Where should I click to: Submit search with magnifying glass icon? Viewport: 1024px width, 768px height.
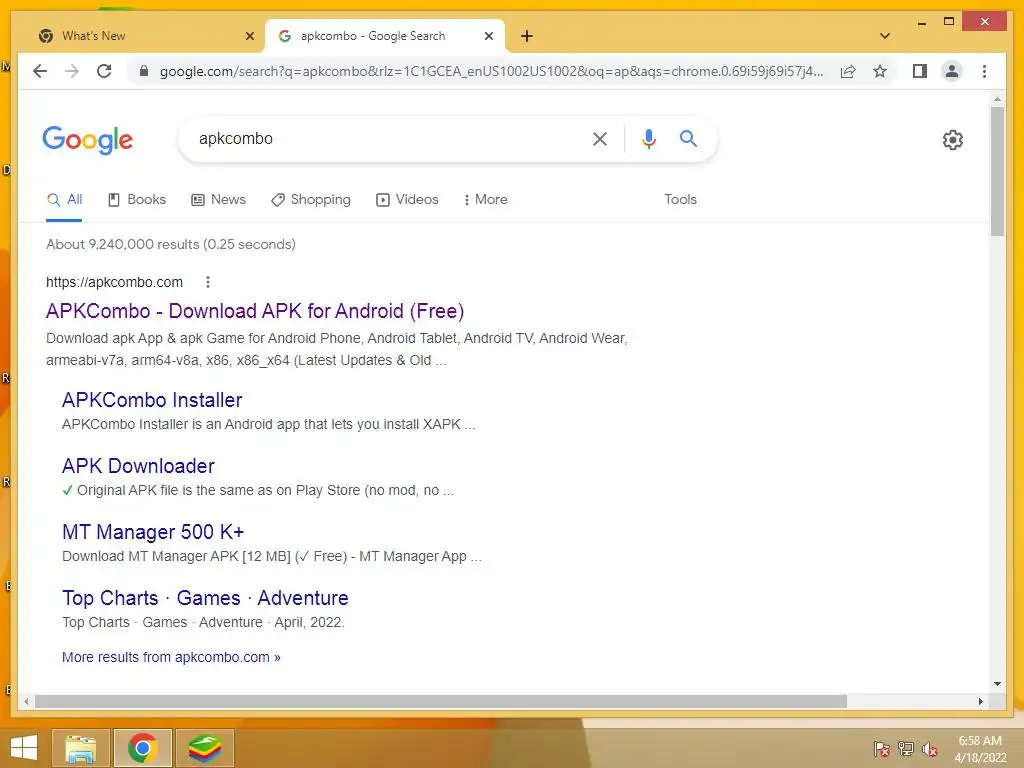(688, 138)
